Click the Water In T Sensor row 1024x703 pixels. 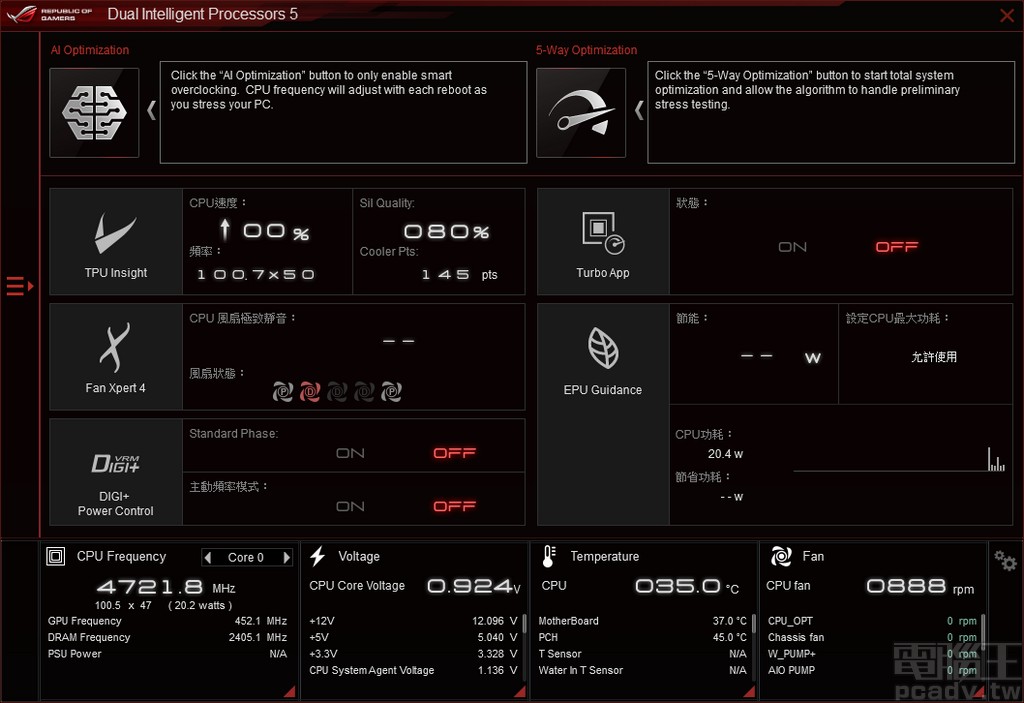[643, 670]
